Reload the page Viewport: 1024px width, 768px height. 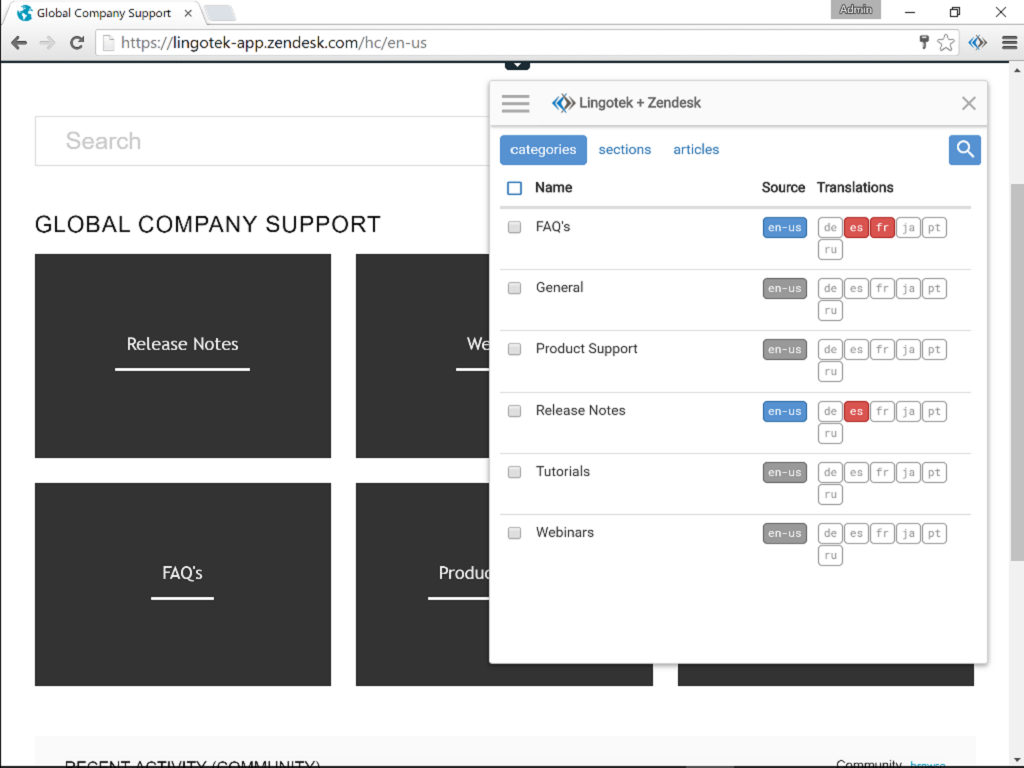click(x=76, y=43)
